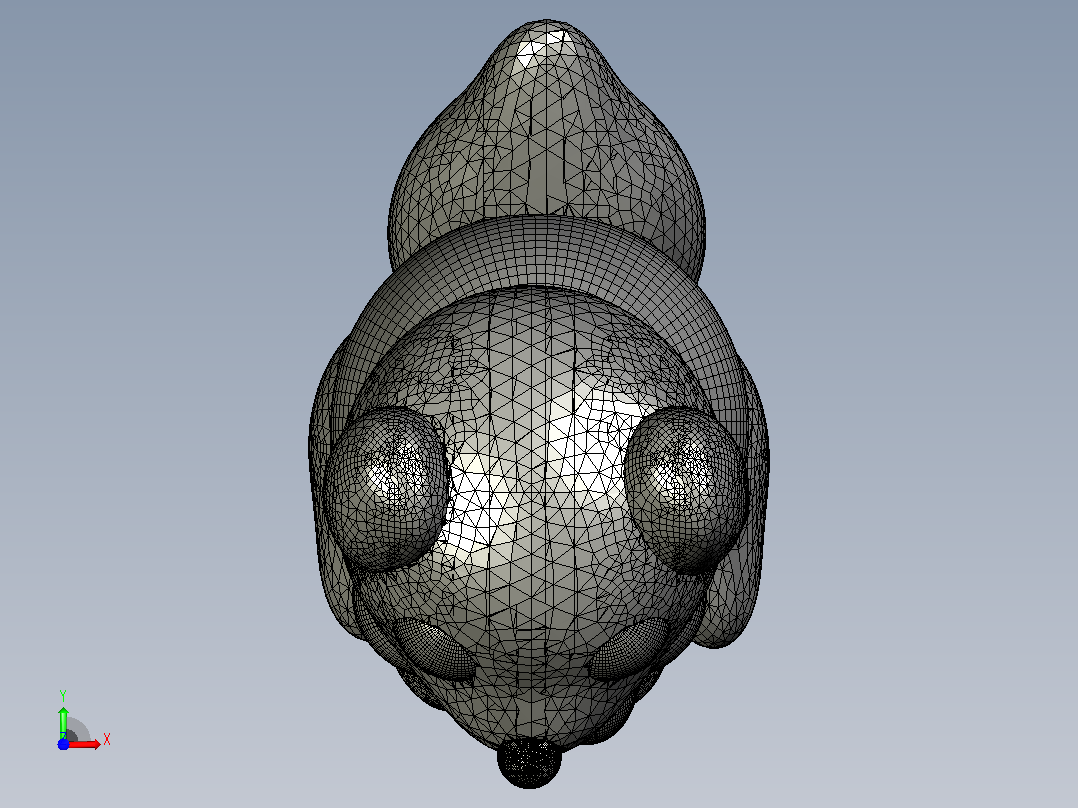Image resolution: width=1078 pixels, height=808 pixels.
Task: Click the green Y axis arrow
Action: coord(63,722)
